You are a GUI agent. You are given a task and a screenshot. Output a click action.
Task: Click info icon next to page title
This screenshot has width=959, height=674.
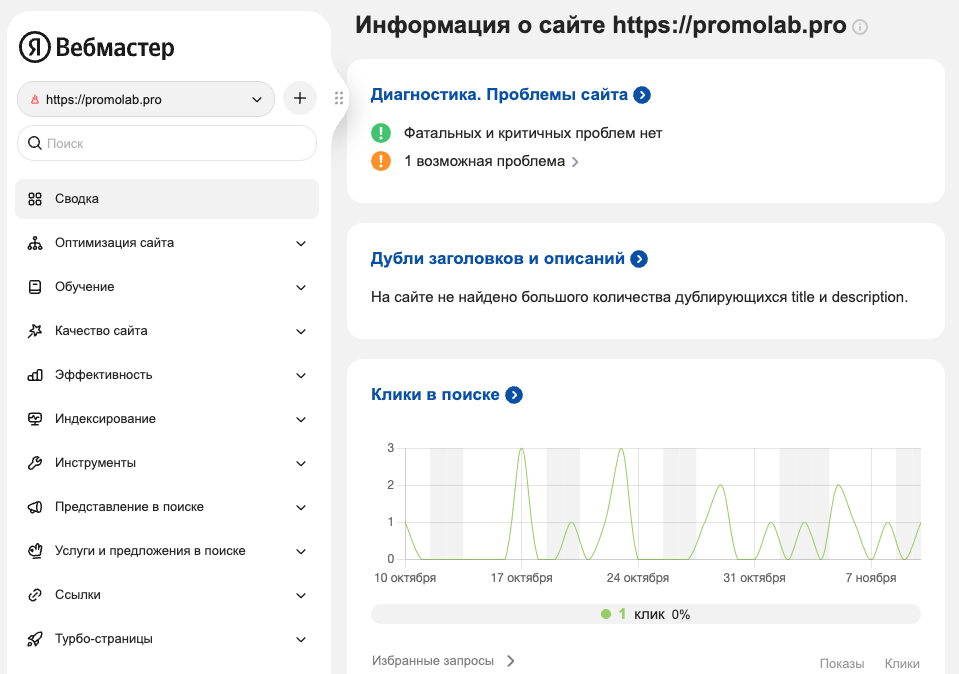pos(860,27)
